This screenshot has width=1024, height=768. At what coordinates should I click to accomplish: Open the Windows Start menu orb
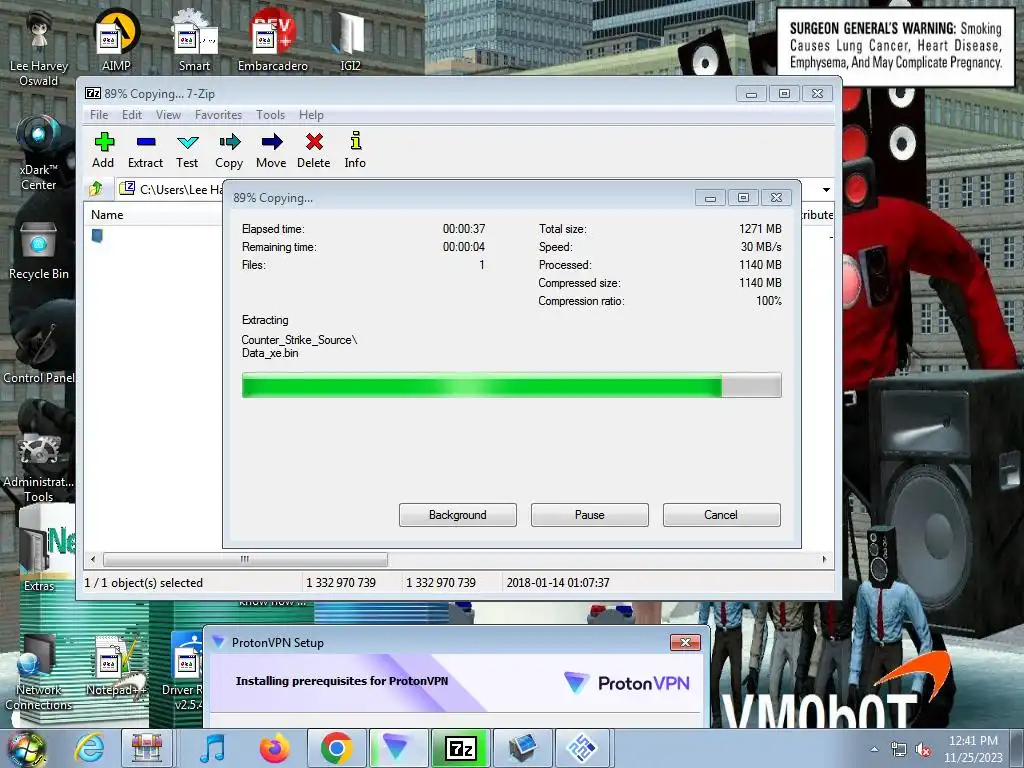tap(26, 749)
